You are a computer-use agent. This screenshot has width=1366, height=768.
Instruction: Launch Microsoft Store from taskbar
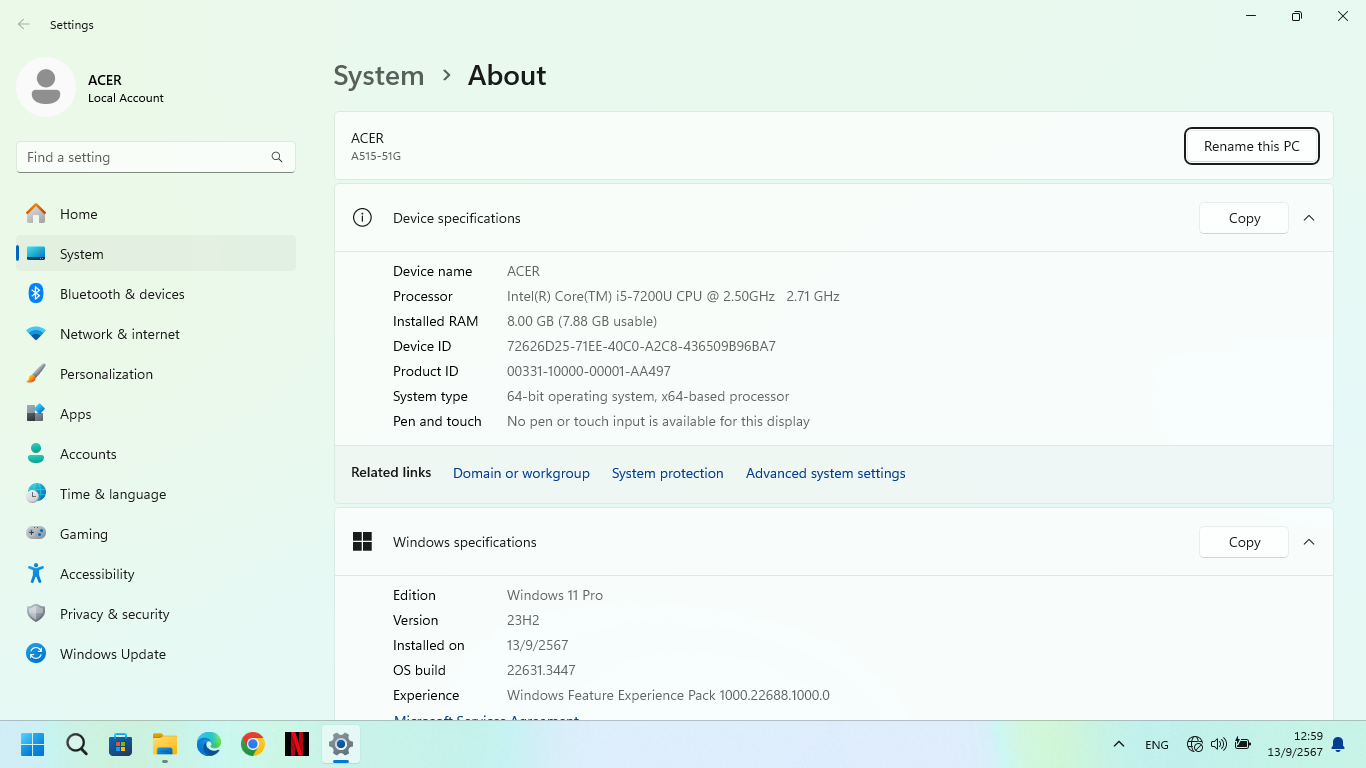coord(121,744)
